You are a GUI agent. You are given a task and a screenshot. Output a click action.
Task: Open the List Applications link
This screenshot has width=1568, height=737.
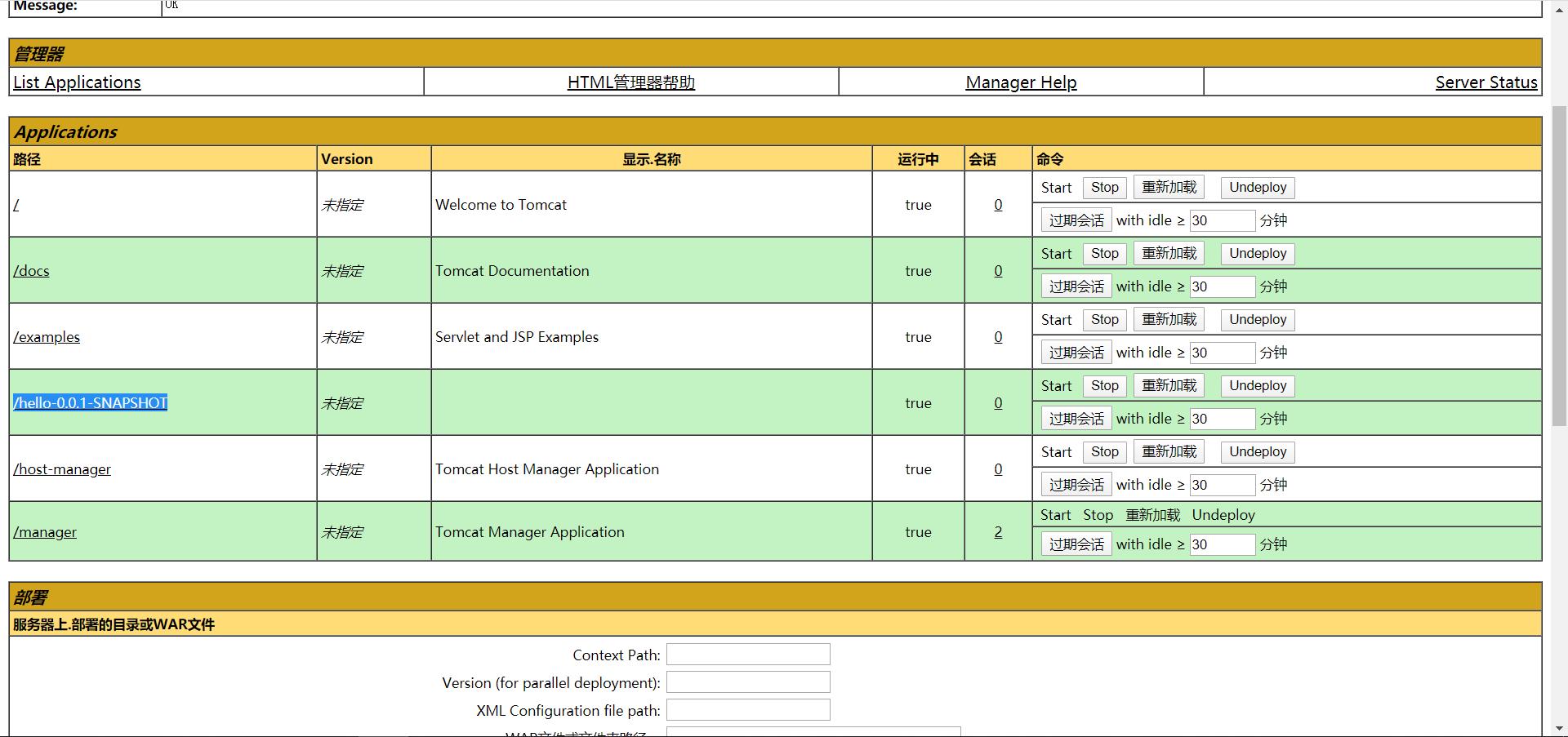click(x=77, y=82)
